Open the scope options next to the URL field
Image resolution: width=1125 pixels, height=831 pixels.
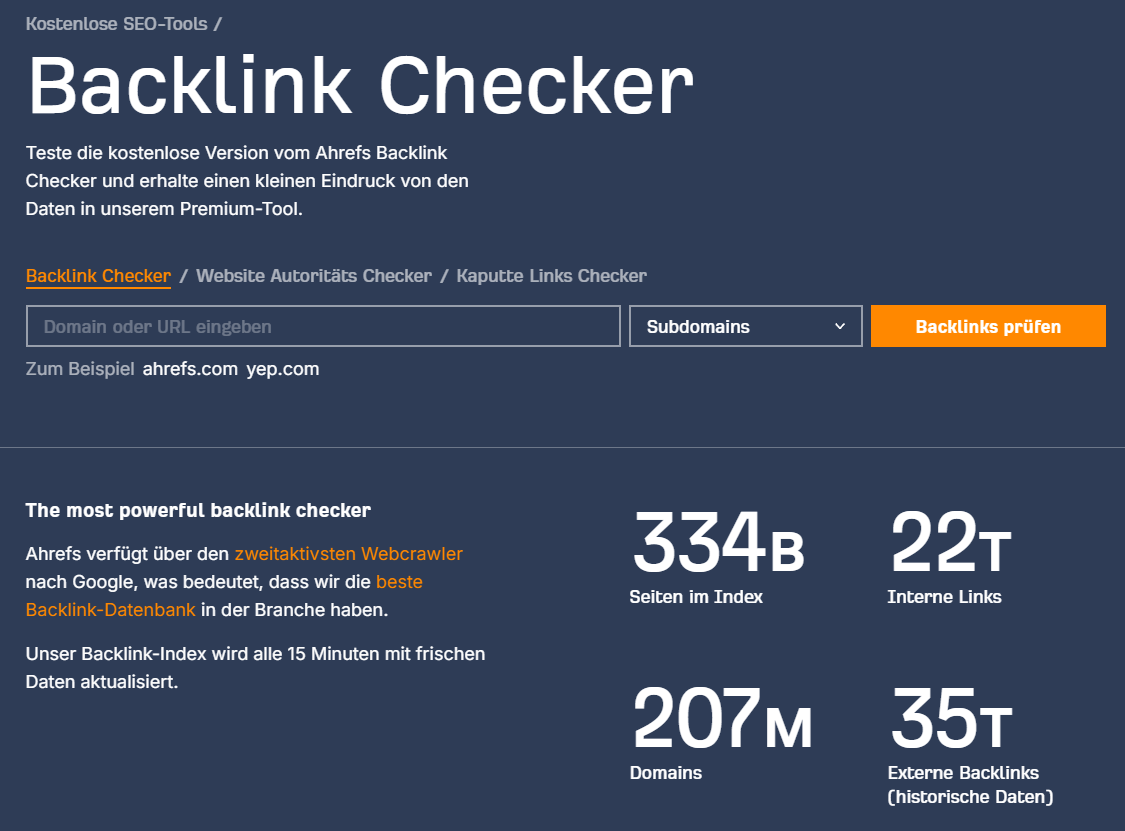(744, 325)
